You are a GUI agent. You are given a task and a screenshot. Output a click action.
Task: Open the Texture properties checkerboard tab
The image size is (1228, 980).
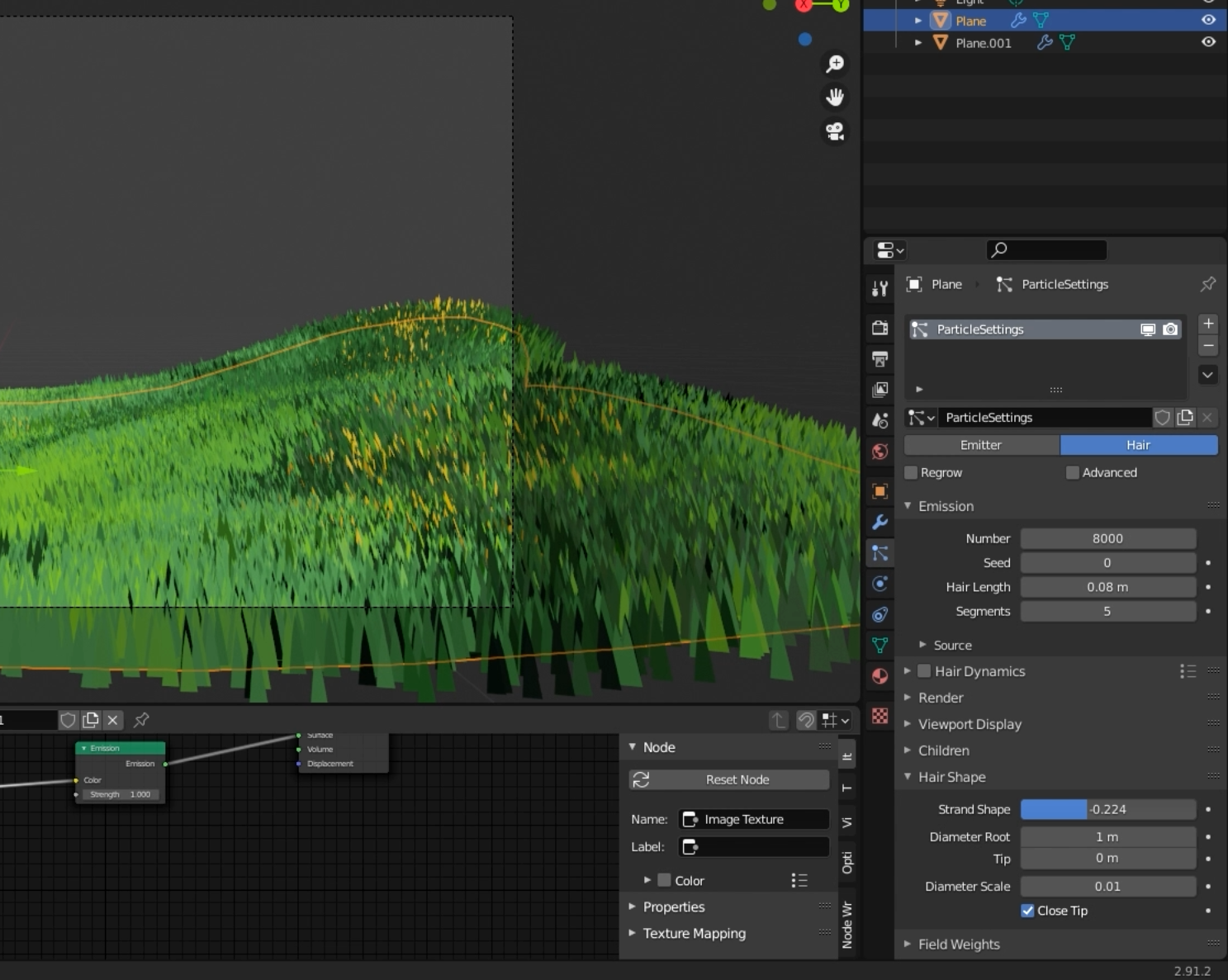point(880,716)
